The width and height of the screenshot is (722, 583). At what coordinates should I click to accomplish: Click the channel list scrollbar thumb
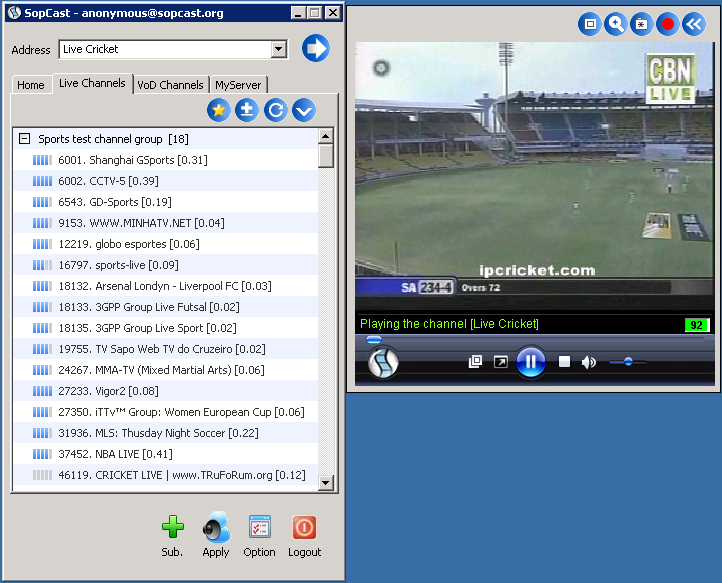coord(326,156)
